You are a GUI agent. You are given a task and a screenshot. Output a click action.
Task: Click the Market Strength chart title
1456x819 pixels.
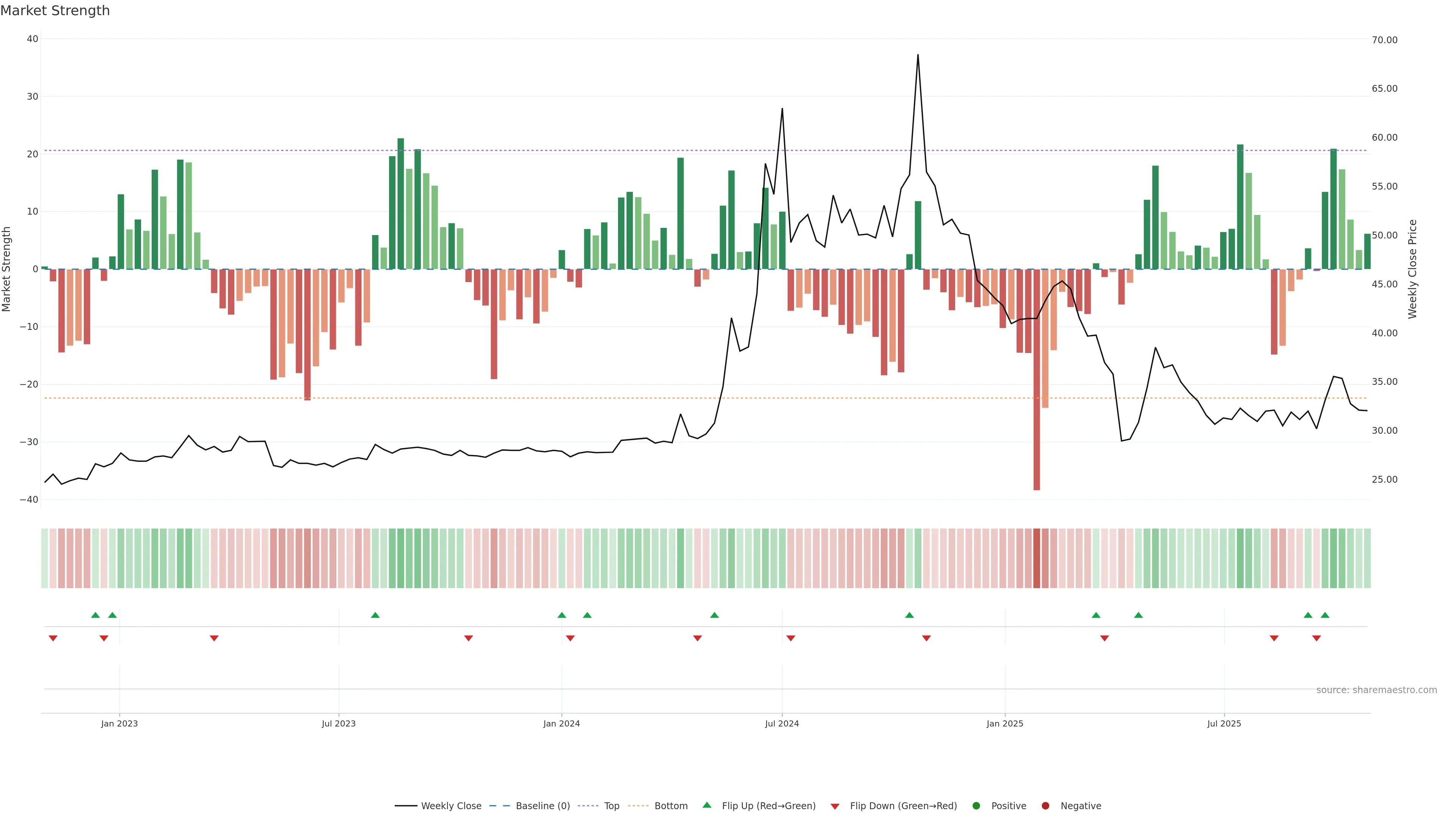point(55,11)
